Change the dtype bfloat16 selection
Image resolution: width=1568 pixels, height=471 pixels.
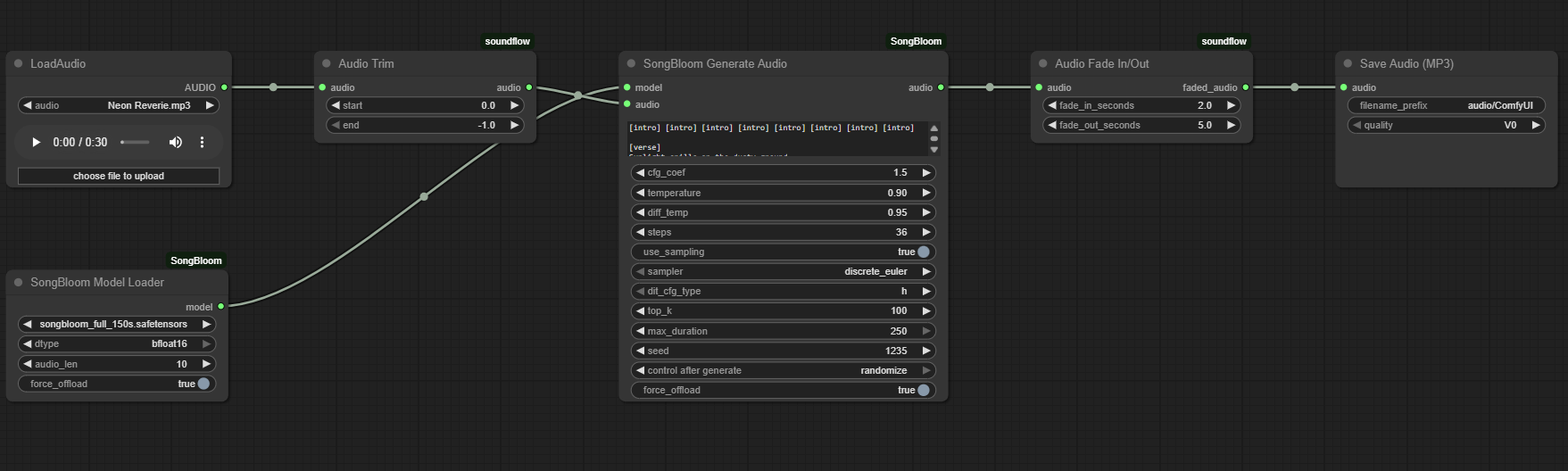[x=117, y=343]
